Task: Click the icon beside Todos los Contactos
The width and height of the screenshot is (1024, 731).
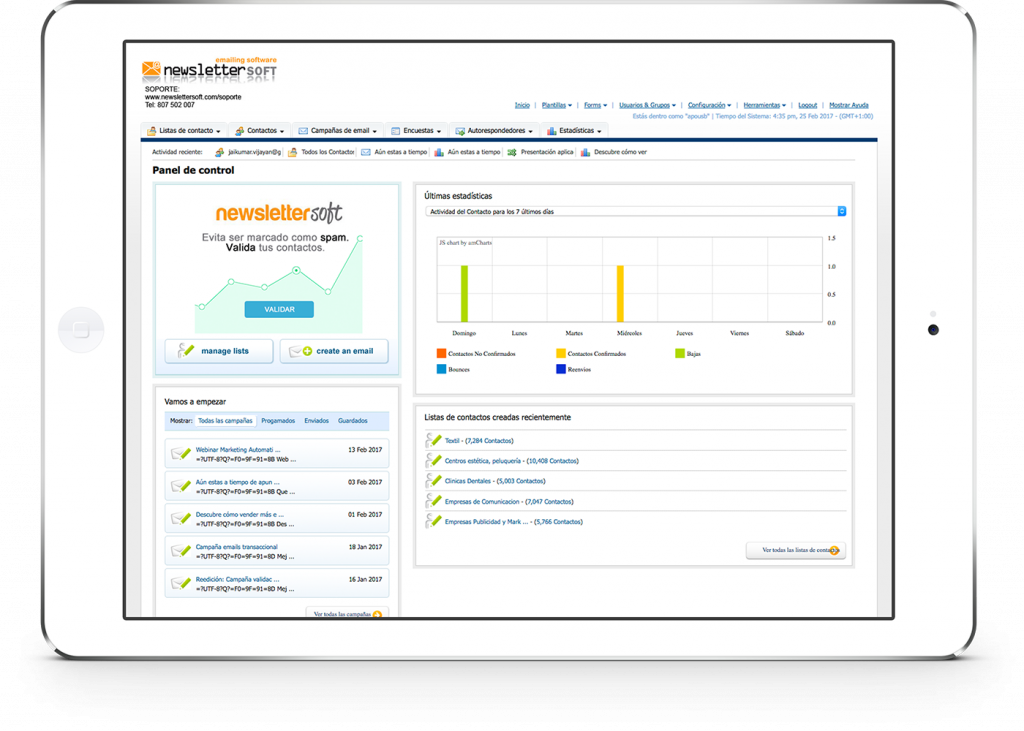Action: point(293,152)
